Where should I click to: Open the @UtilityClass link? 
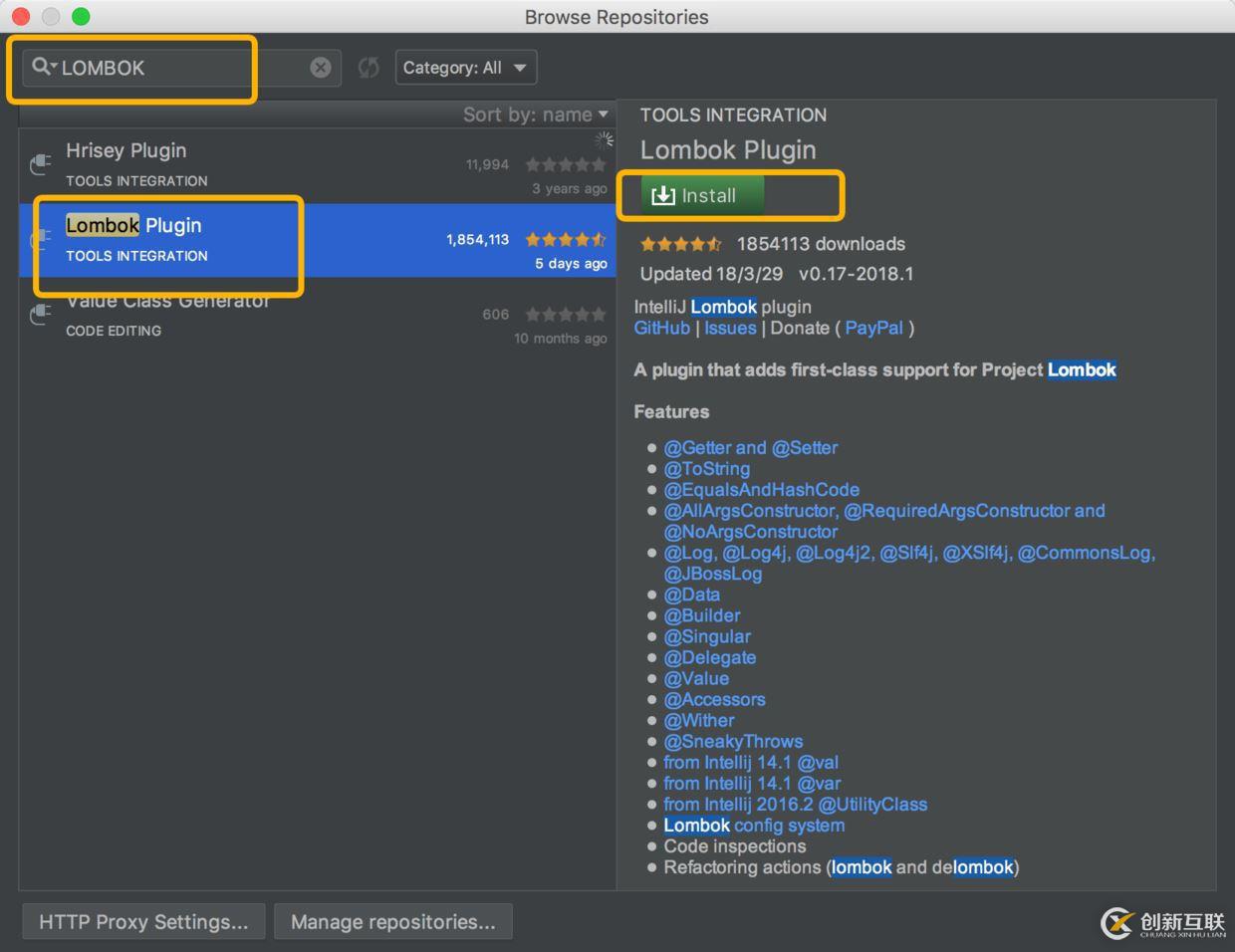(x=796, y=805)
